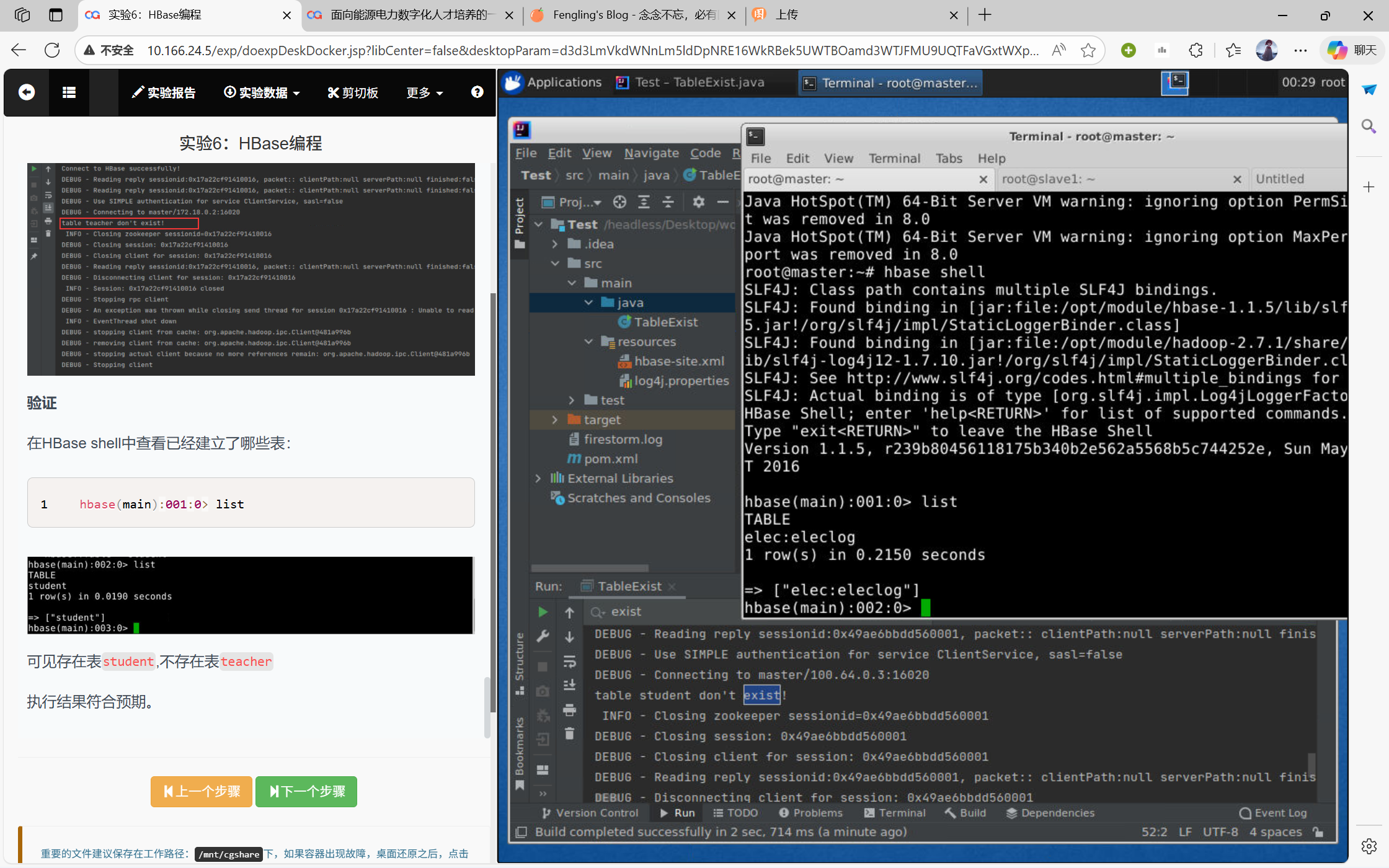Click the 上一个步骤 orange button
1389x868 pixels.
coord(202,791)
